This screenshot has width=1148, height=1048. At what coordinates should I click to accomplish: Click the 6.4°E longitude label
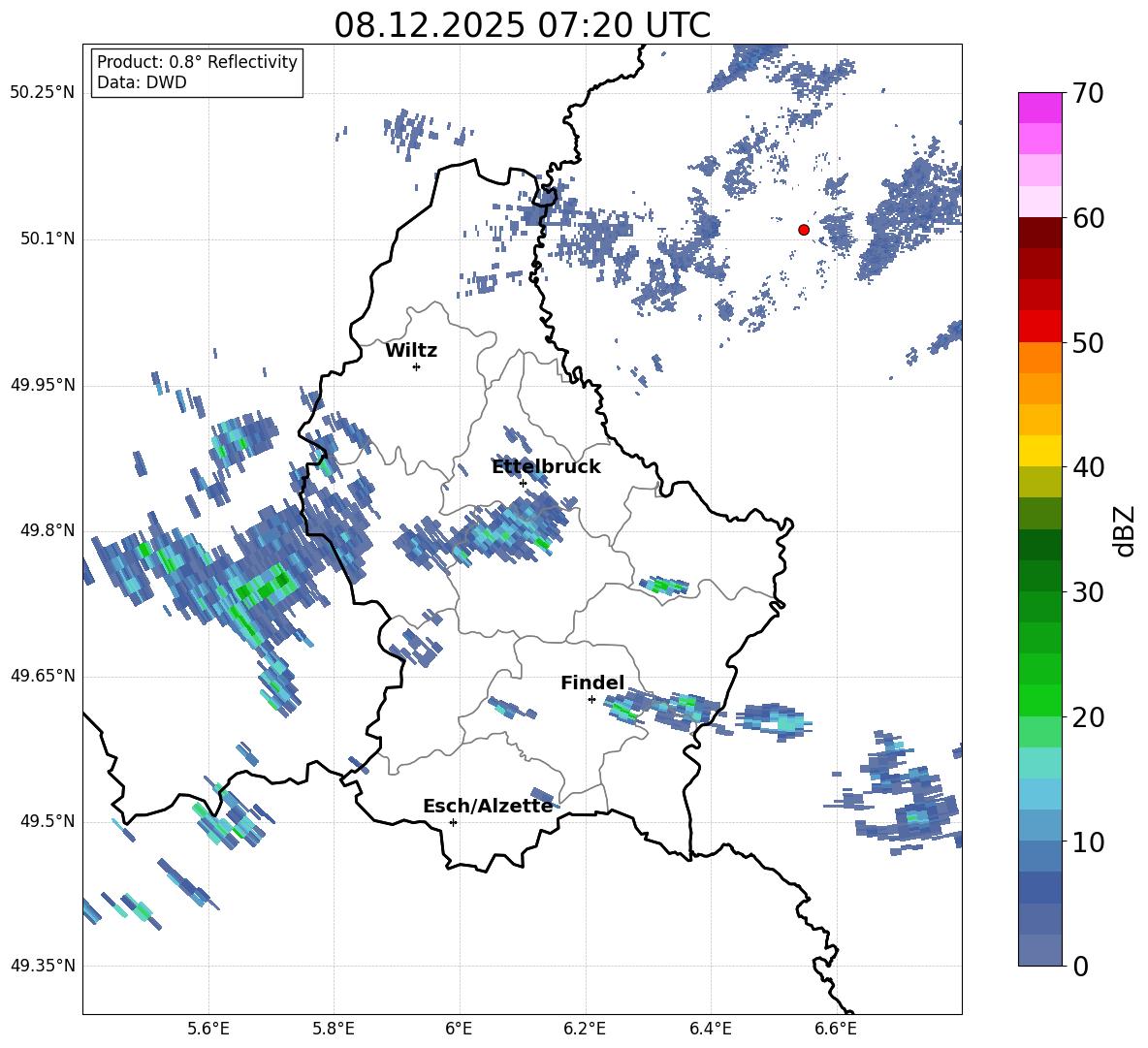click(x=710, y=1029)
